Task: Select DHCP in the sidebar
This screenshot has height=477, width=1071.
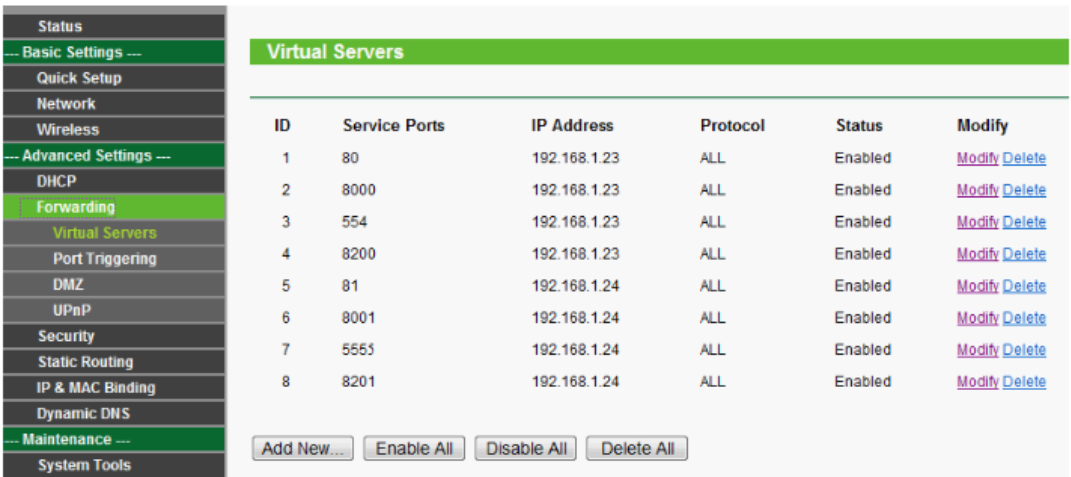Action: (x=56, y=181)
